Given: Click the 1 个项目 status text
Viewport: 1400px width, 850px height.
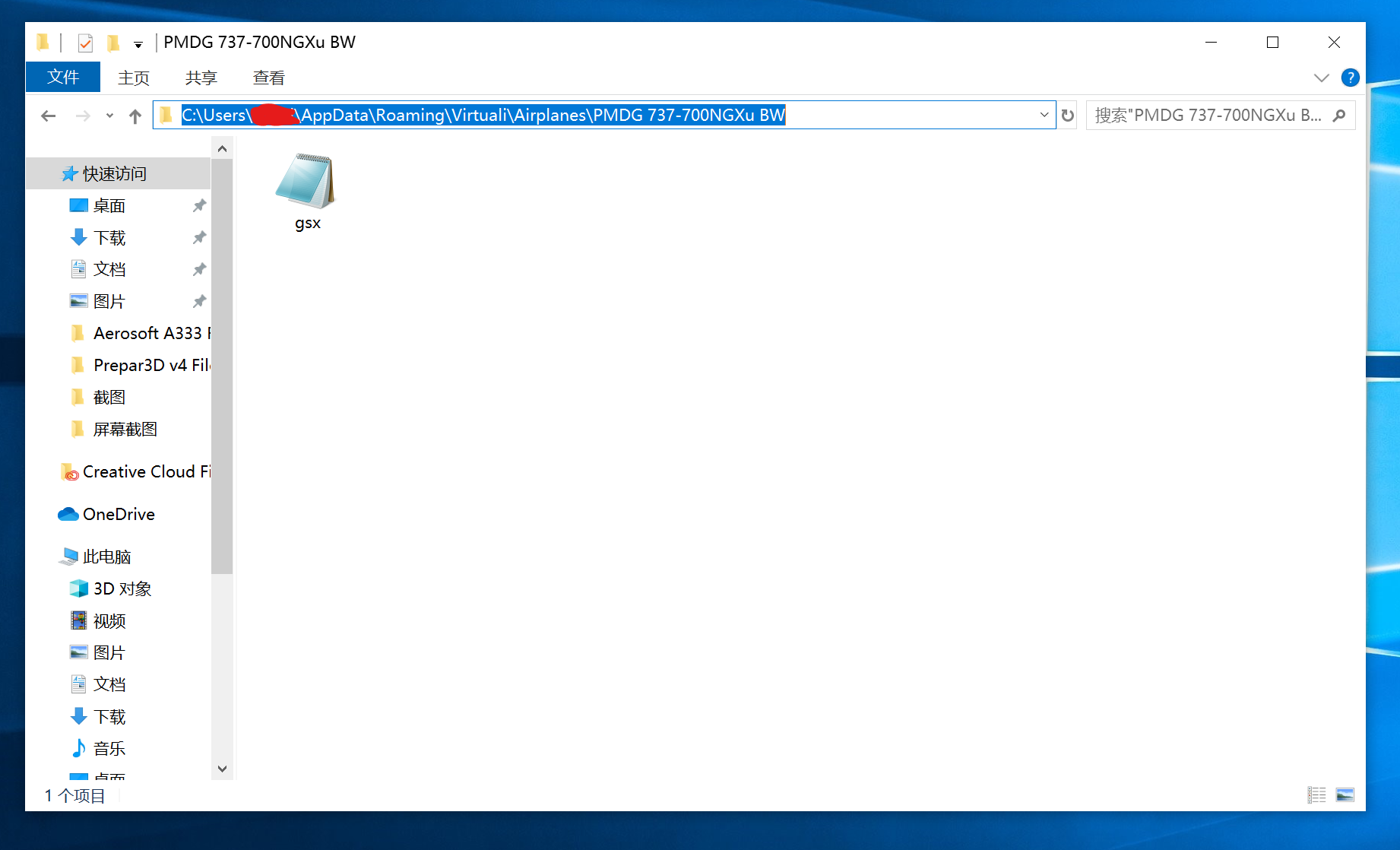Looking at the screenshot, I should pyautogui.click(x=74, y=796).
